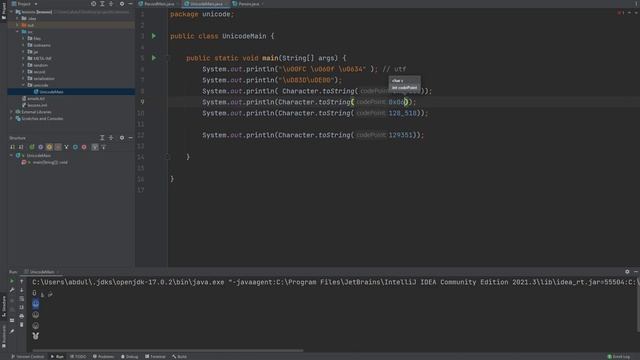
Task: Pin the Run tab
Action: 12,331
